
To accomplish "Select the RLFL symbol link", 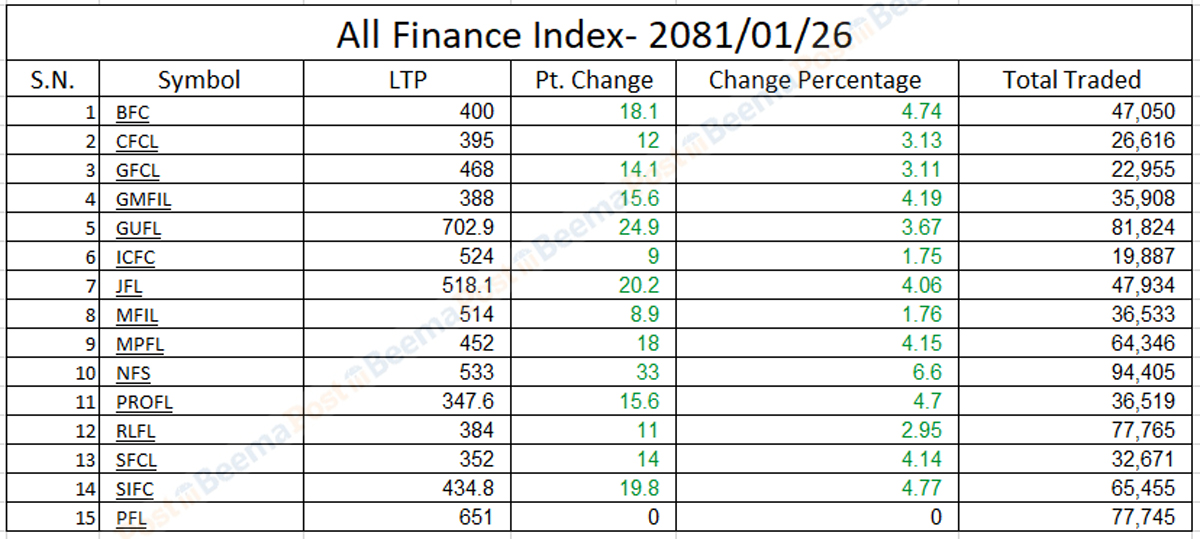I will pos(136,432).
